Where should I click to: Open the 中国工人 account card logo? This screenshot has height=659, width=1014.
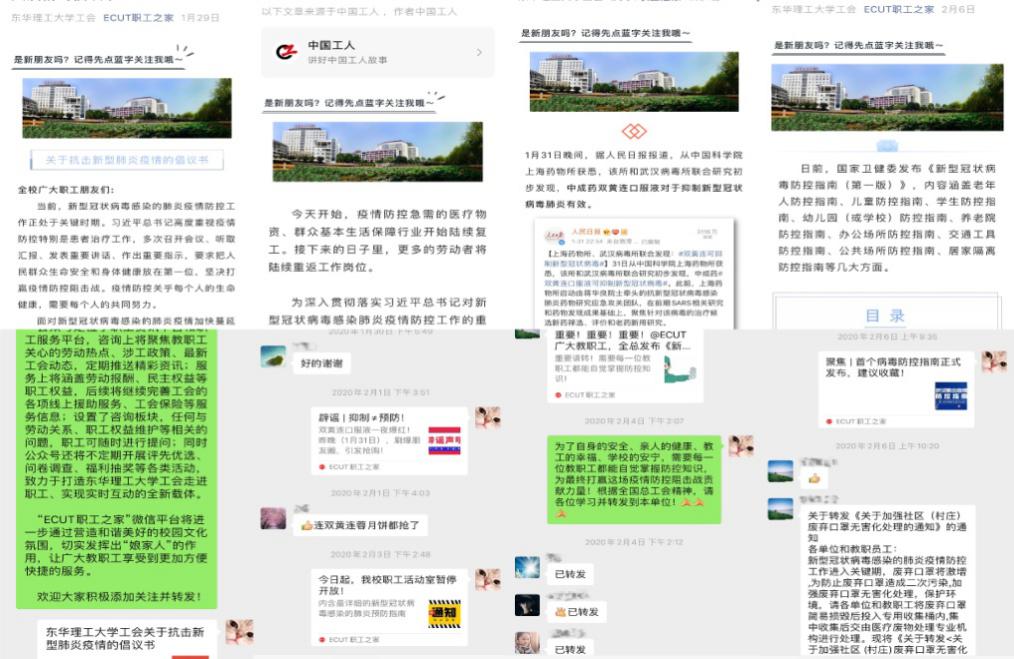click(x=286, y=52)
